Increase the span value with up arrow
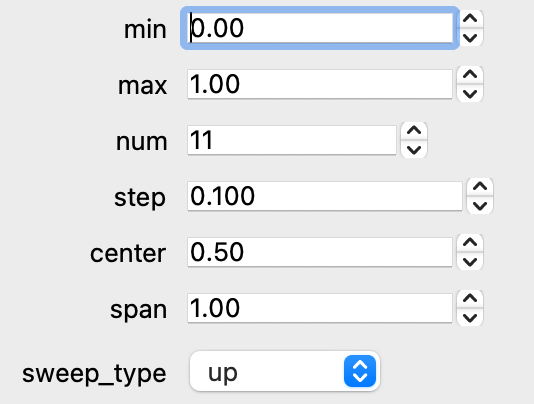Image resolution: width=534 pixels, height=404 pixels. (470, 299)
